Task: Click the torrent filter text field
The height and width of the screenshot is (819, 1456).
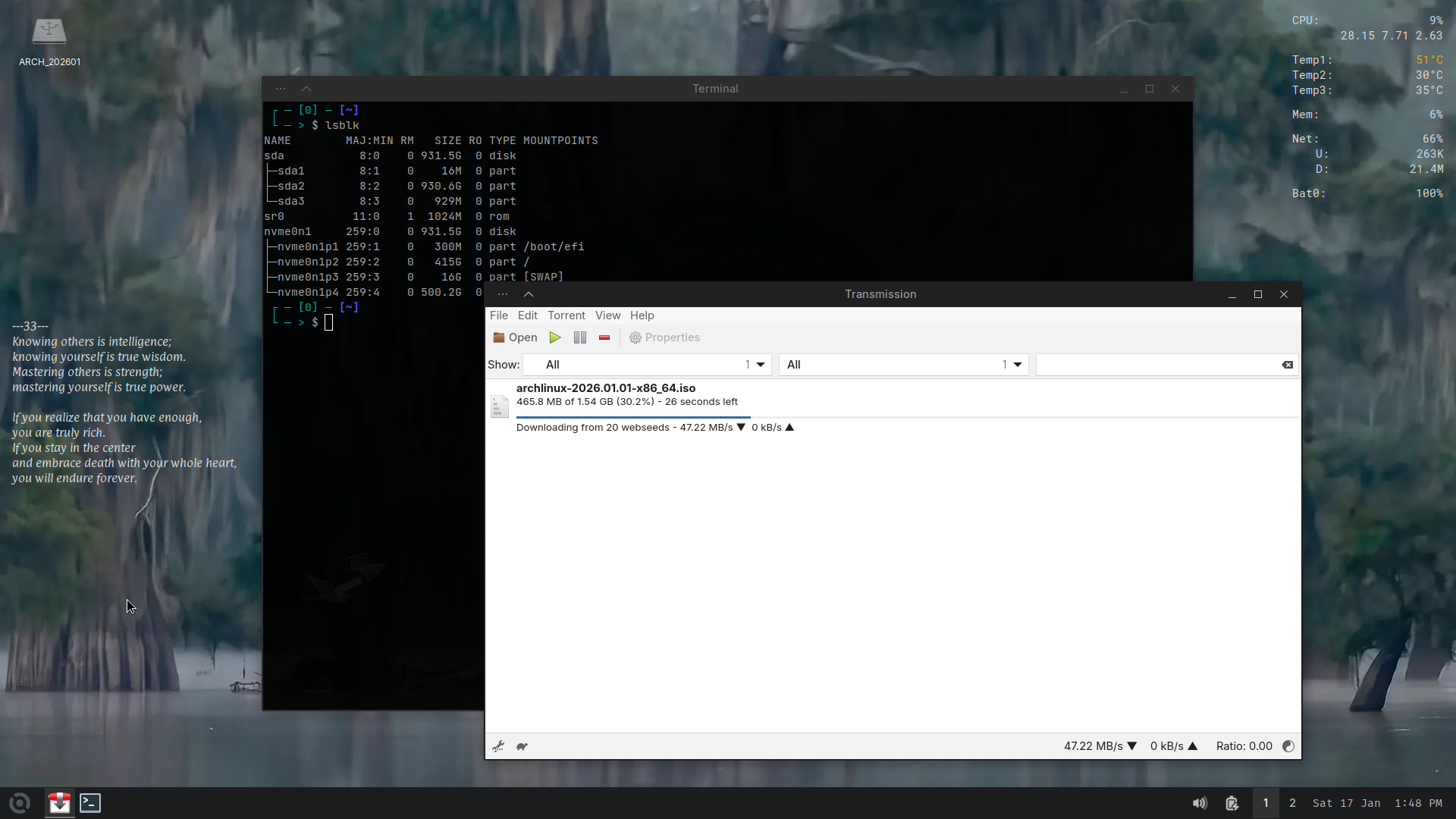Action: [1156, 365]
